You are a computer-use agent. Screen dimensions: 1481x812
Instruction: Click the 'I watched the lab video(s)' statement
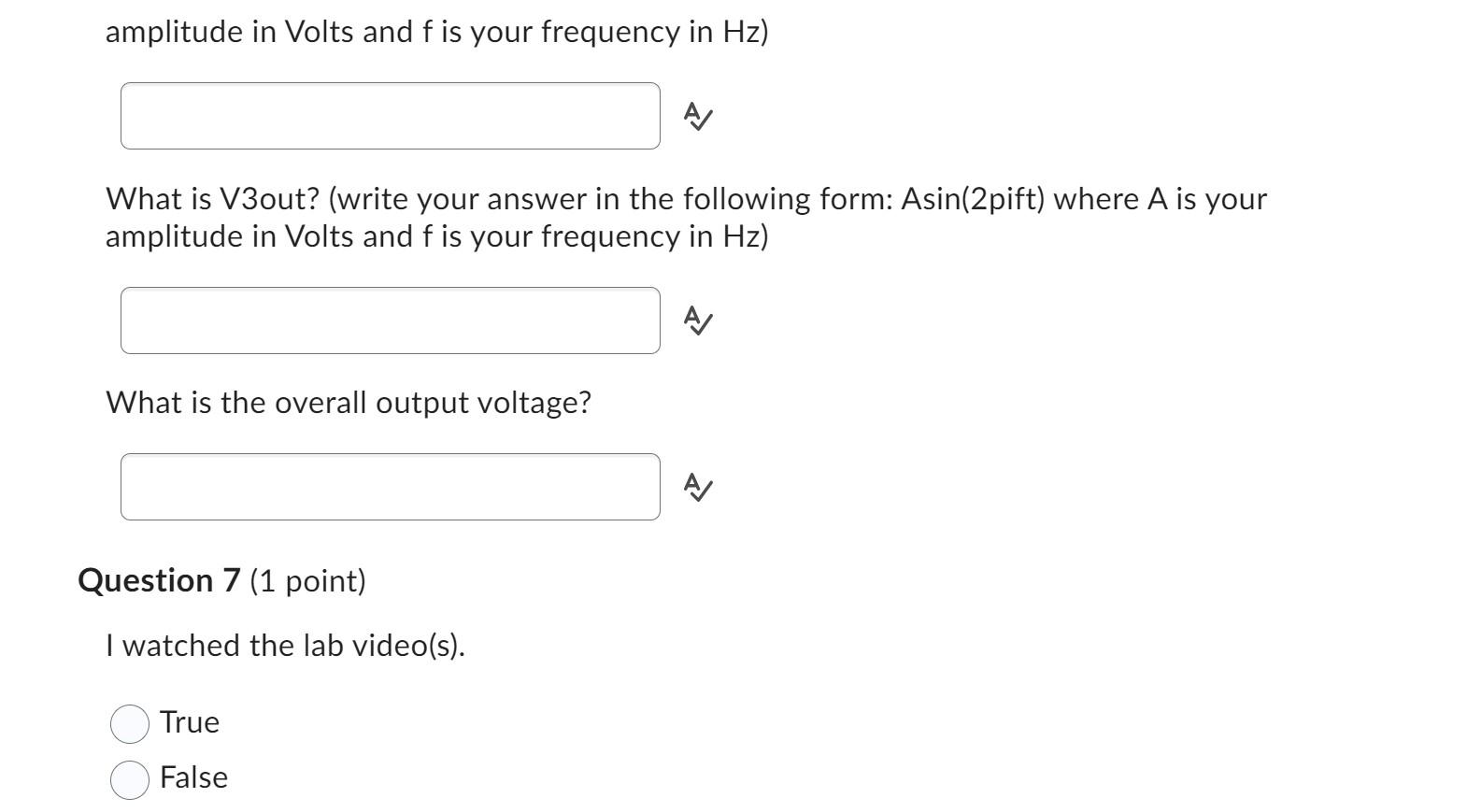[287, 645]
